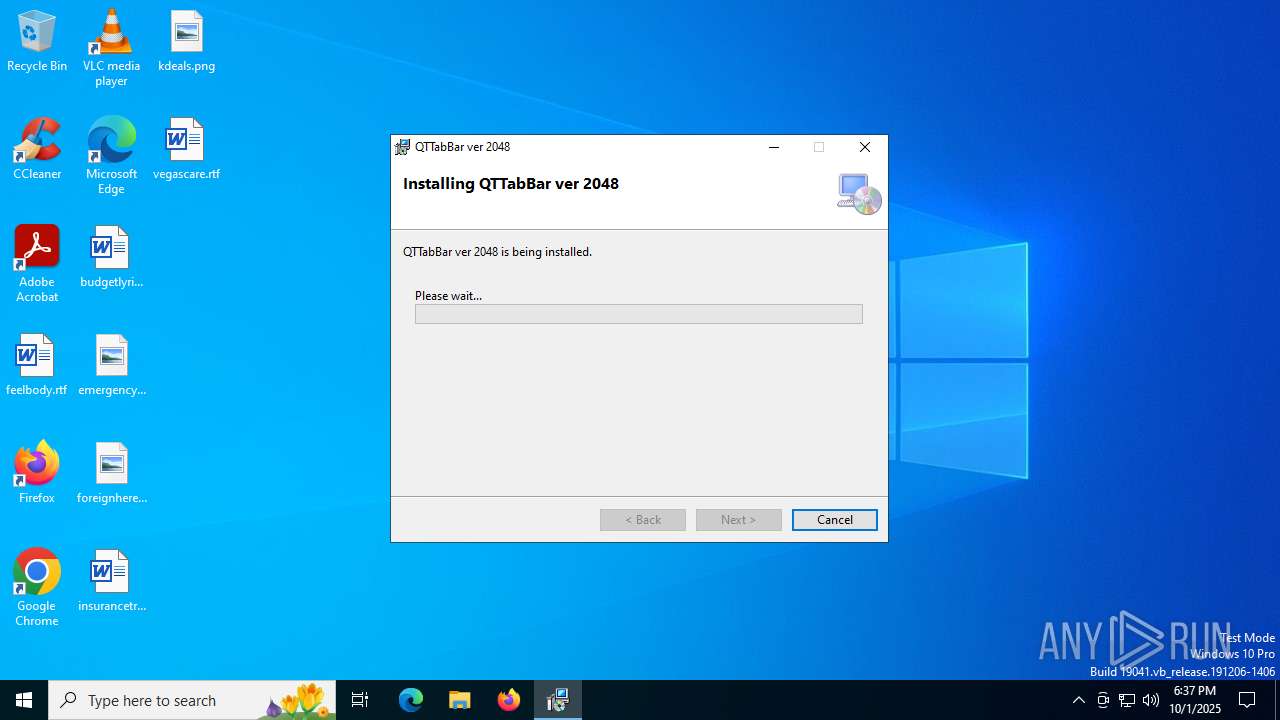Viewport: 1280px width, 720px height.
Task: Close the QTTabBar installer window
Action: coord(865,147)
